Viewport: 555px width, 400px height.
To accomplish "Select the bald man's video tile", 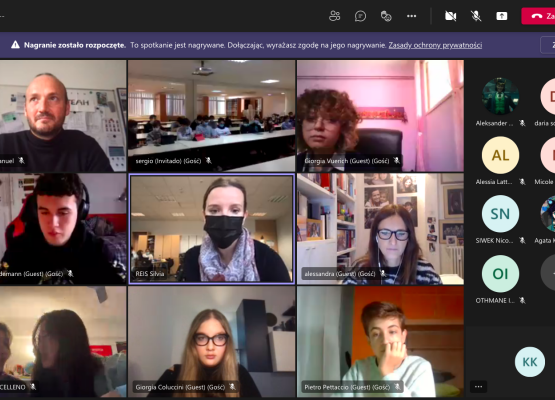I will pos(63,116).
